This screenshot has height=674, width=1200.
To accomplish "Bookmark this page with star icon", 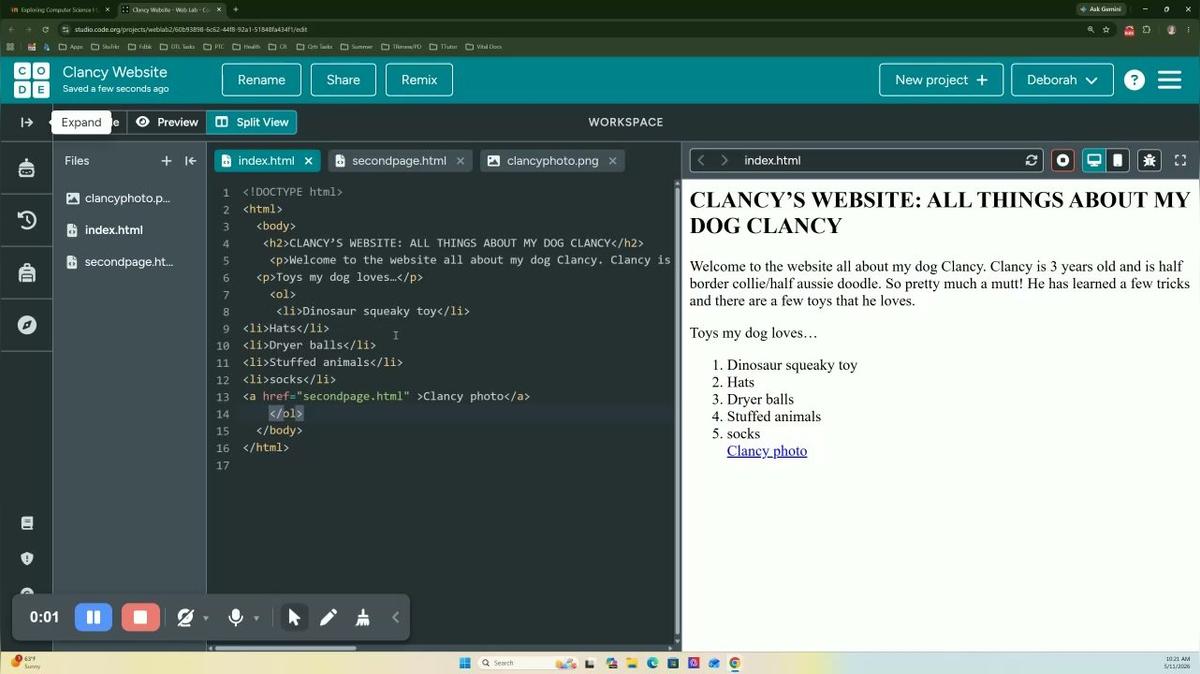I will coord(1106,29).
